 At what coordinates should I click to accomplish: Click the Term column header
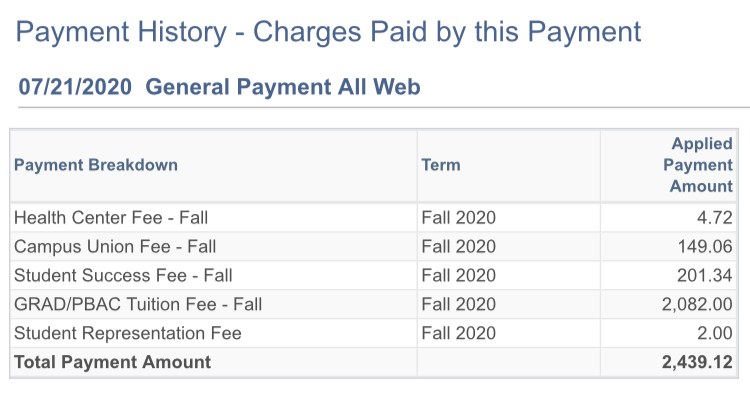[441, 165]
